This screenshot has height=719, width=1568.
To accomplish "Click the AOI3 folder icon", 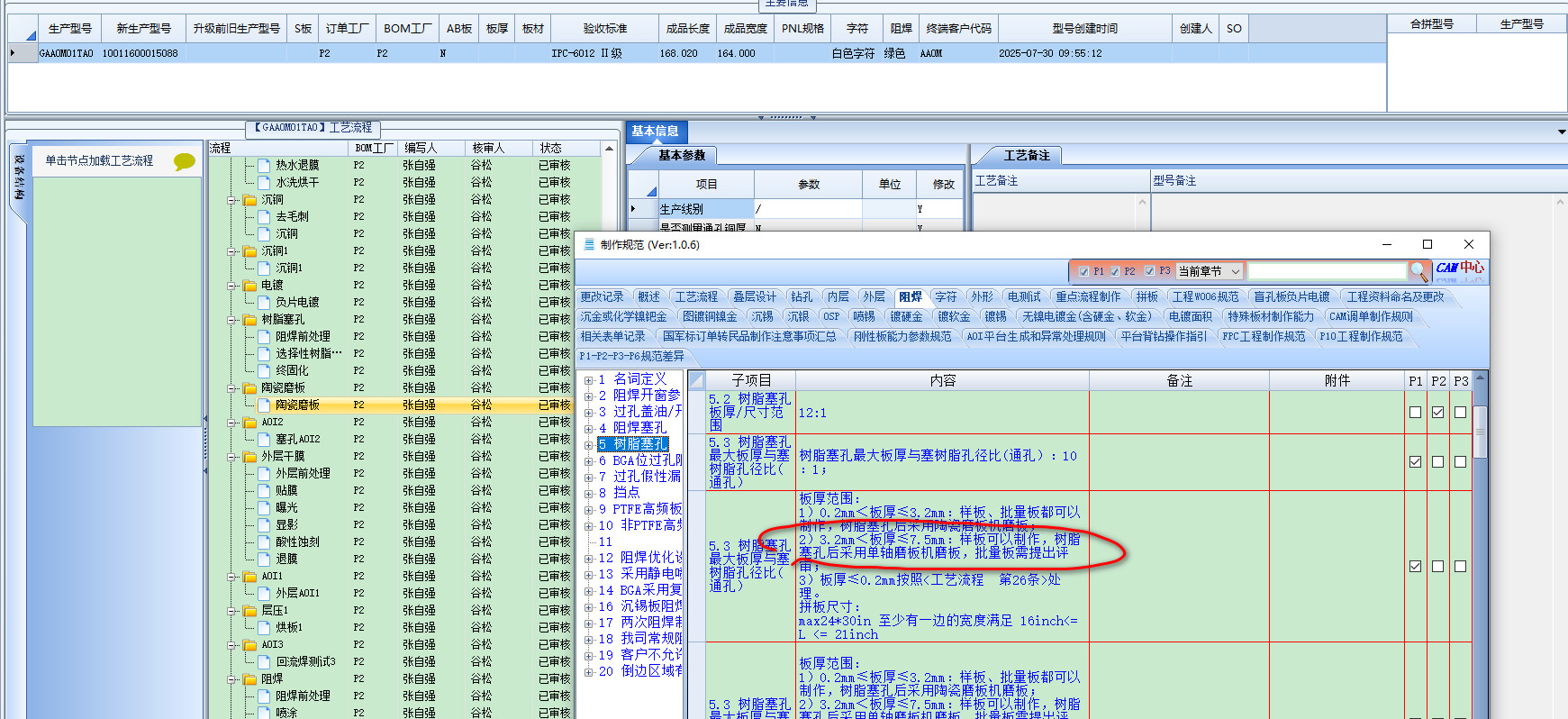I will [249, 644].
